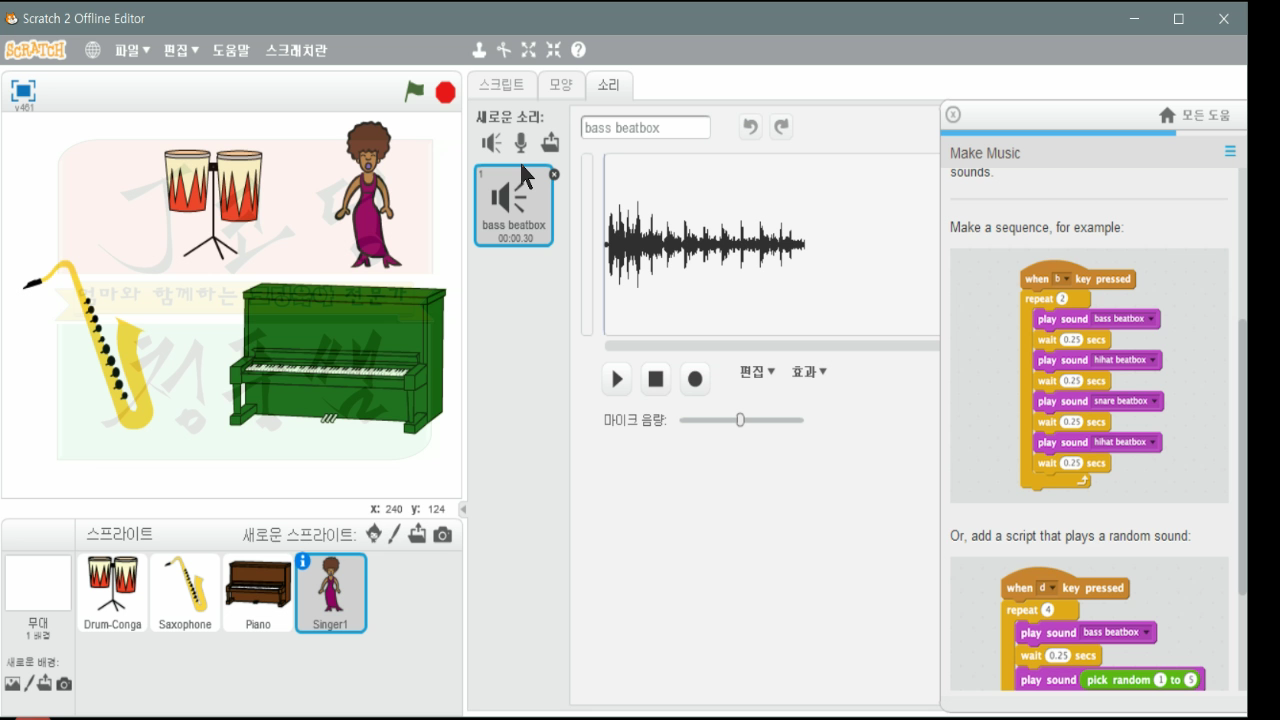Select the Drum-Conga sprite in the sprite list
The image size is (1280, 720).
[x=112, y=594]
